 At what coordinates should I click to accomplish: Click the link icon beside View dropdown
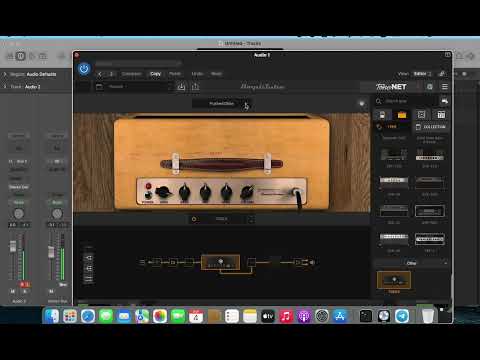tap(442, 74)
